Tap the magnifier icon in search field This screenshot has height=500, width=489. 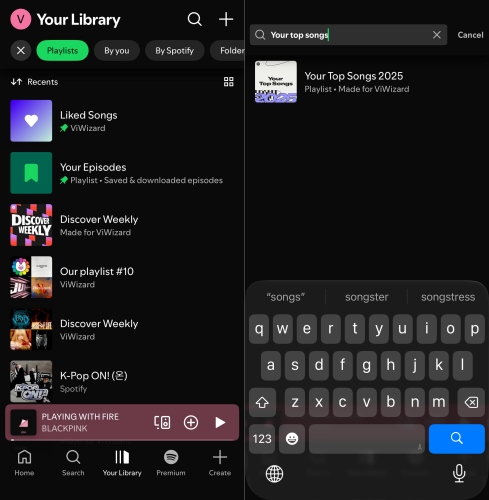click(260, 35)
